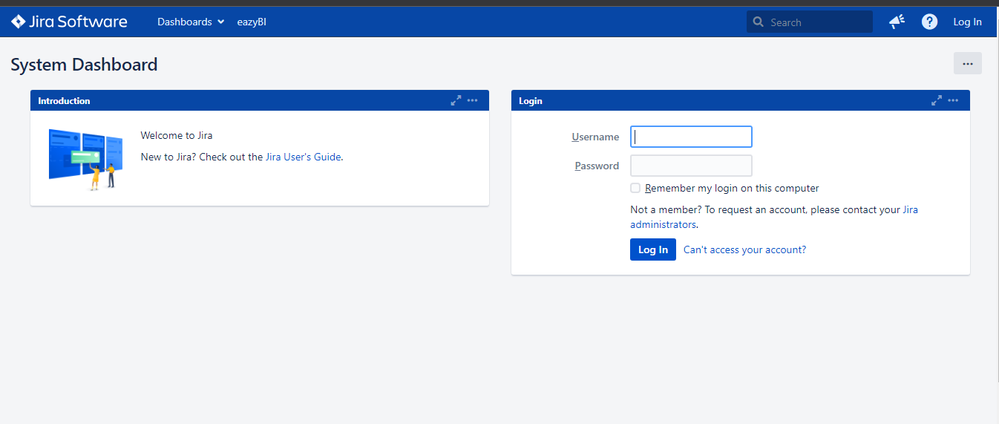The image size is (999, 424).
Task: Open the Help question mark icon
Action: [930, 22]
